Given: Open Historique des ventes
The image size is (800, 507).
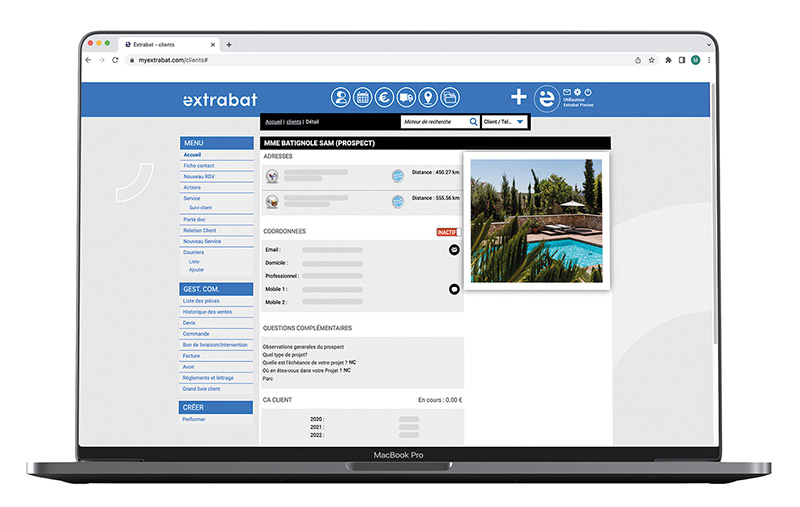Looking at the screenshot, I should pos(207,312).
